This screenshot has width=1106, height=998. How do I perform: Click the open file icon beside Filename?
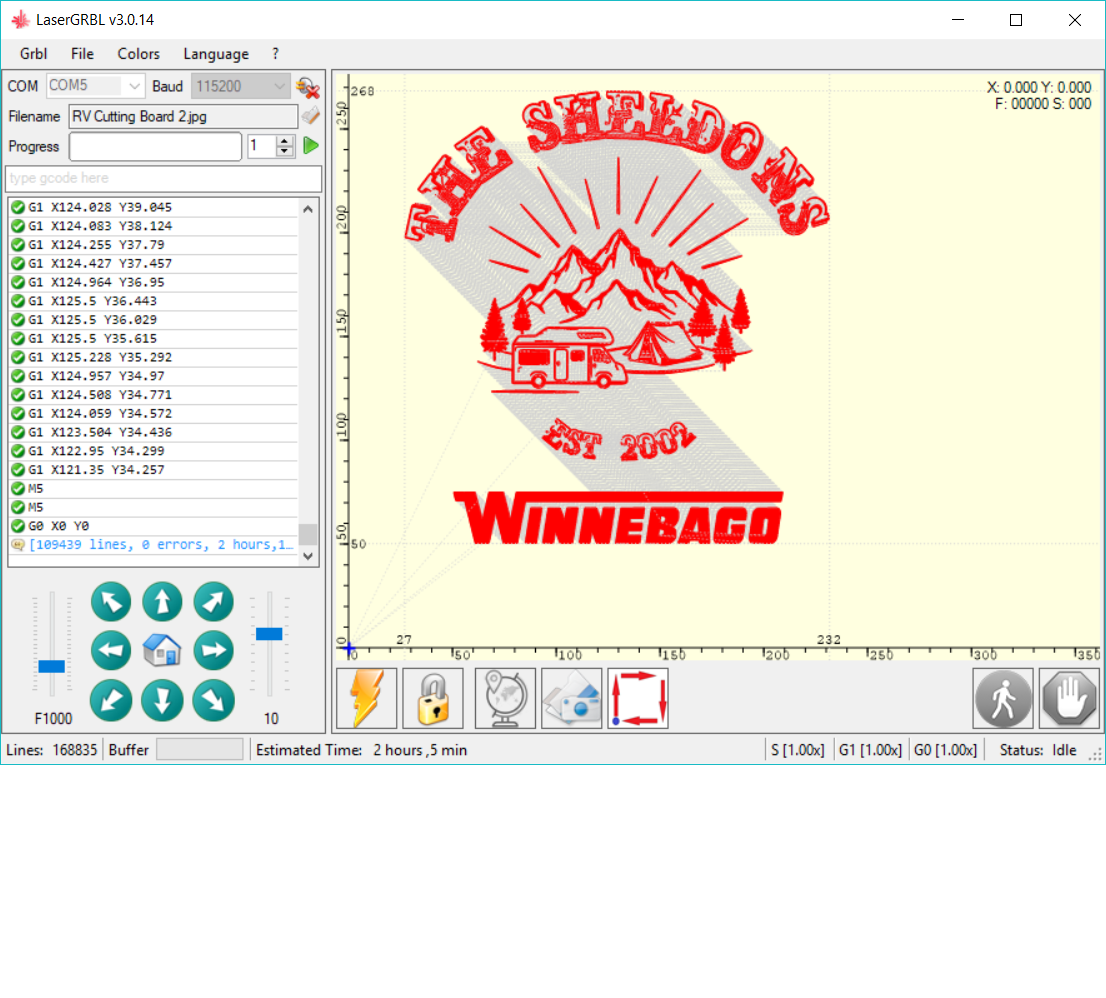[310, 116]
